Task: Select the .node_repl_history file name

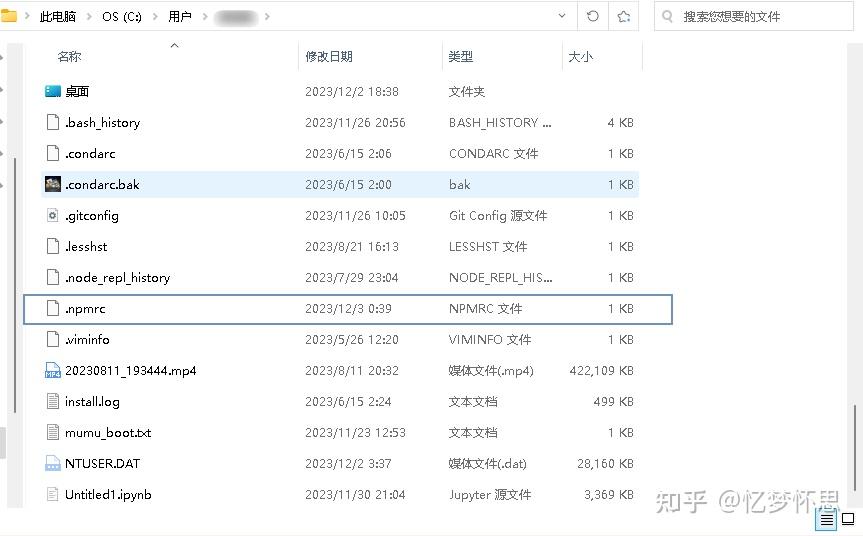Action: tap(117, 278)
